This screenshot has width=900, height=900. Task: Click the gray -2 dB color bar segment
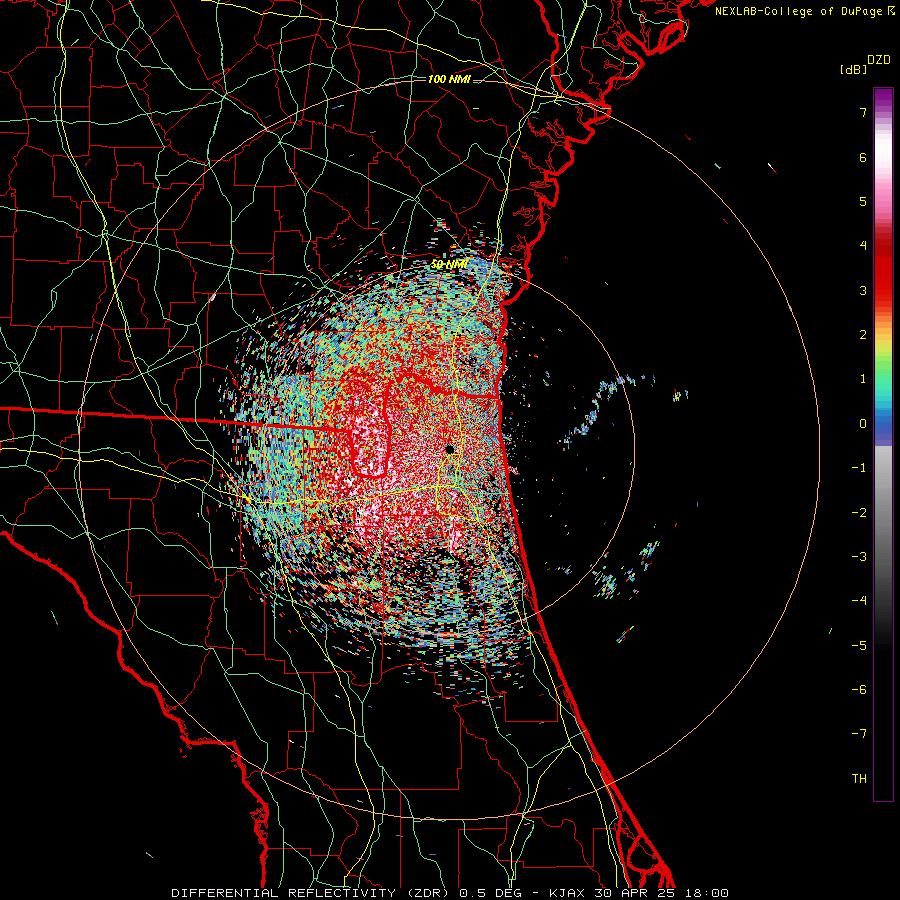(x=883, y=513)
